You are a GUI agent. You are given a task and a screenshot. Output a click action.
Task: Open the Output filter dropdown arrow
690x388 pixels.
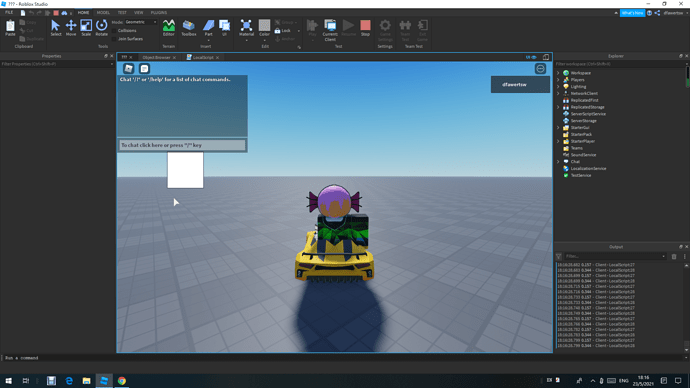[x=664, y=256]
